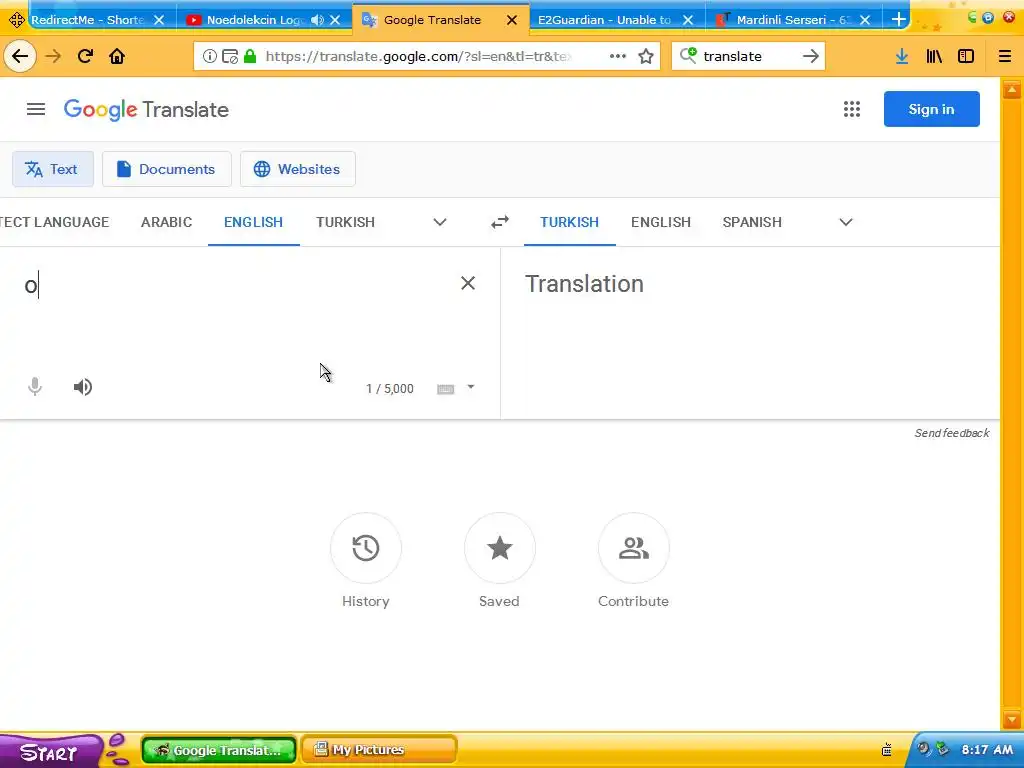1024x768 pixels.
Task: Open the input tools dropdown arrow
Action: pyautogui.click(x=471, y=387)
